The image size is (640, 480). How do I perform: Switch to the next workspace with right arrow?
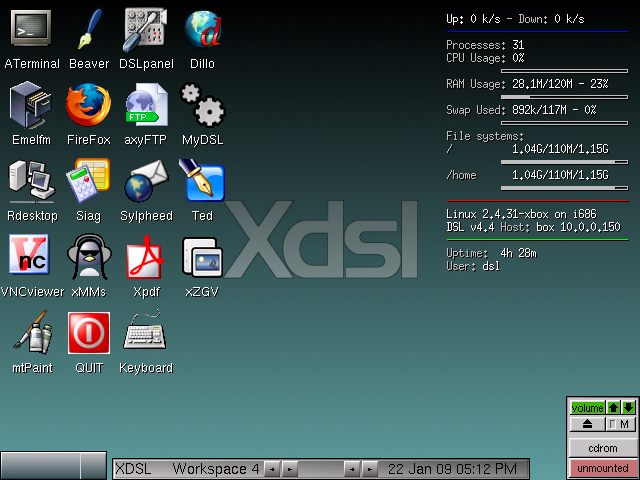tap(289, 468)
